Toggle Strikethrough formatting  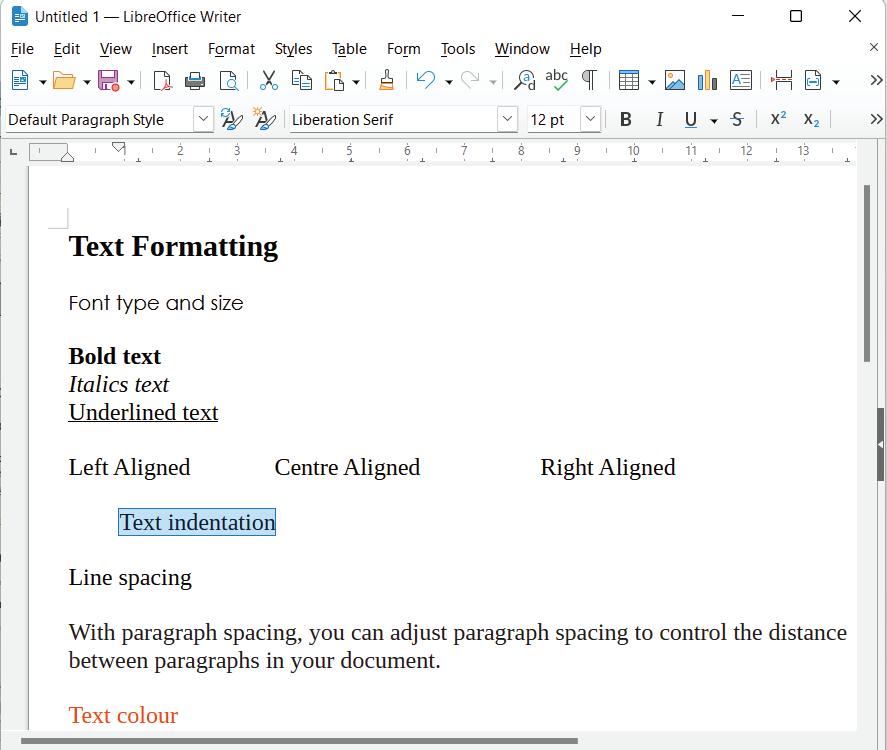737,119
